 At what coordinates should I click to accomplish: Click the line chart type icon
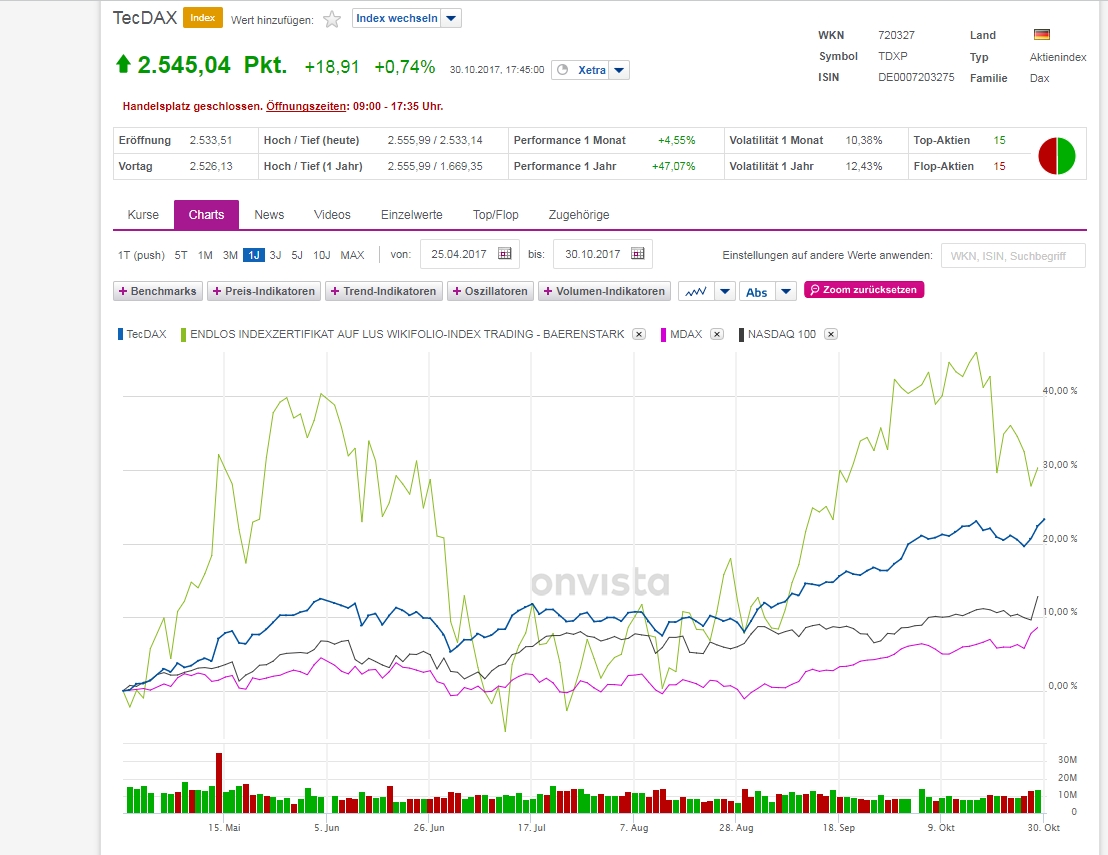pyautogui.click(x=698, y=290)
